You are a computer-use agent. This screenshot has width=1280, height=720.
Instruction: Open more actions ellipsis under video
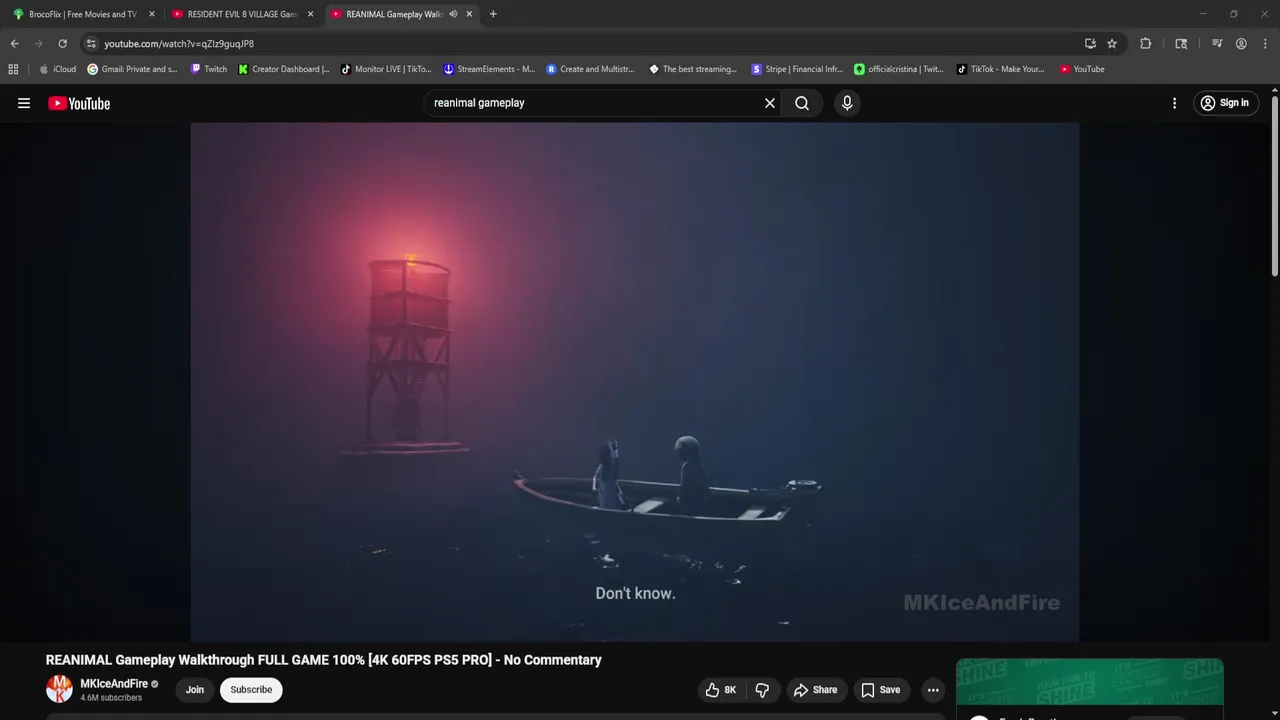coord(933,690)
